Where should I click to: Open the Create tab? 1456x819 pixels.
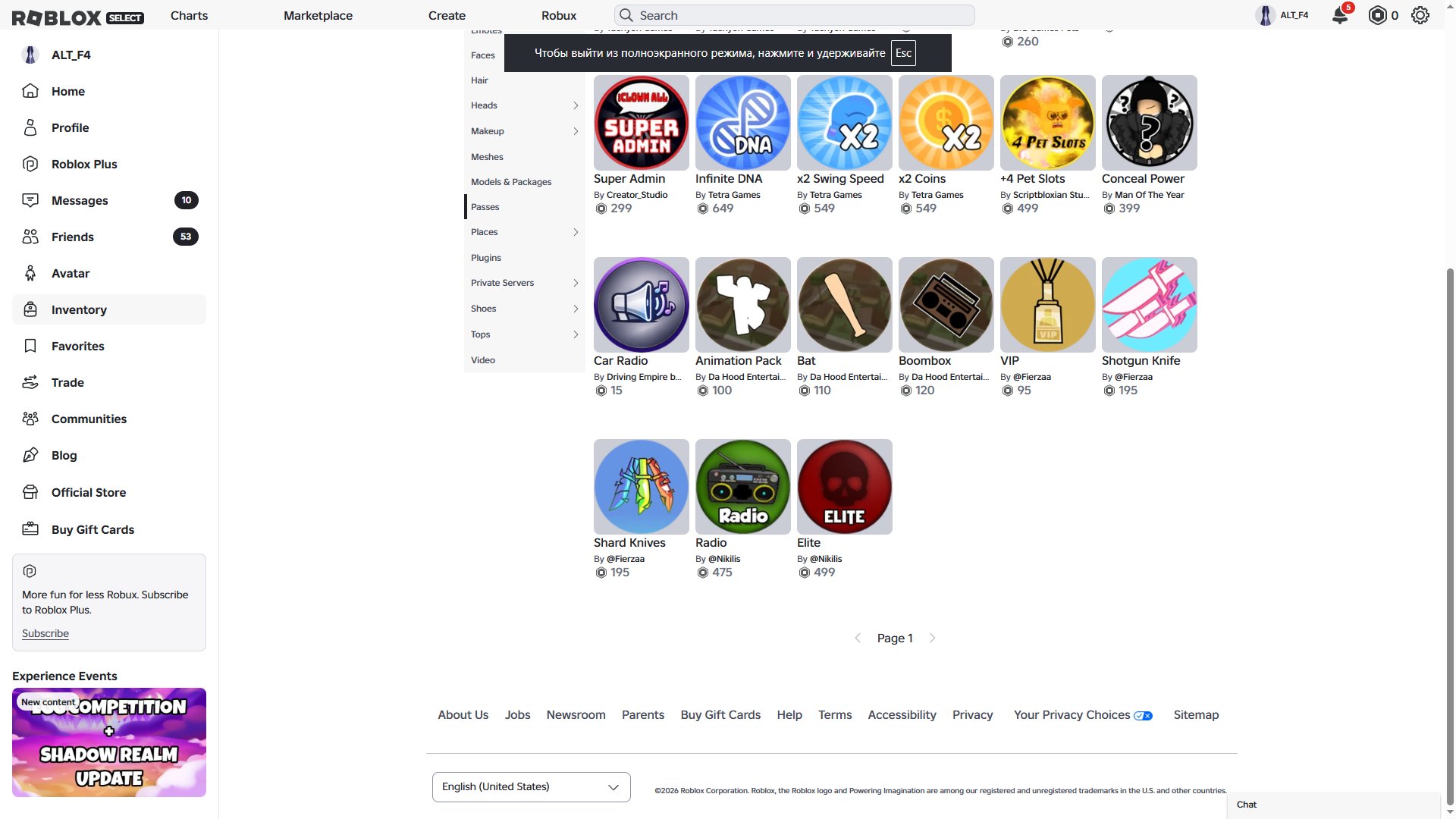point(447,15)
